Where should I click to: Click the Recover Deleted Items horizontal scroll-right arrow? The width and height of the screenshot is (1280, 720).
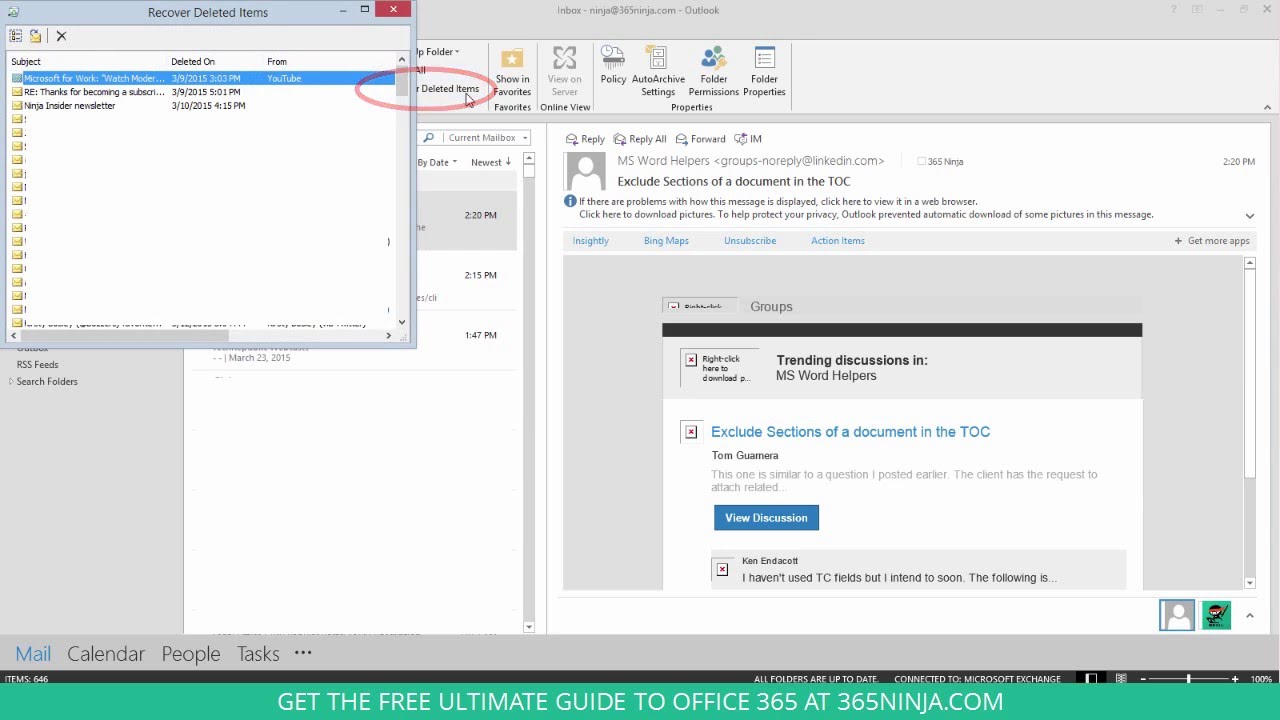click(x=389, y=335)
